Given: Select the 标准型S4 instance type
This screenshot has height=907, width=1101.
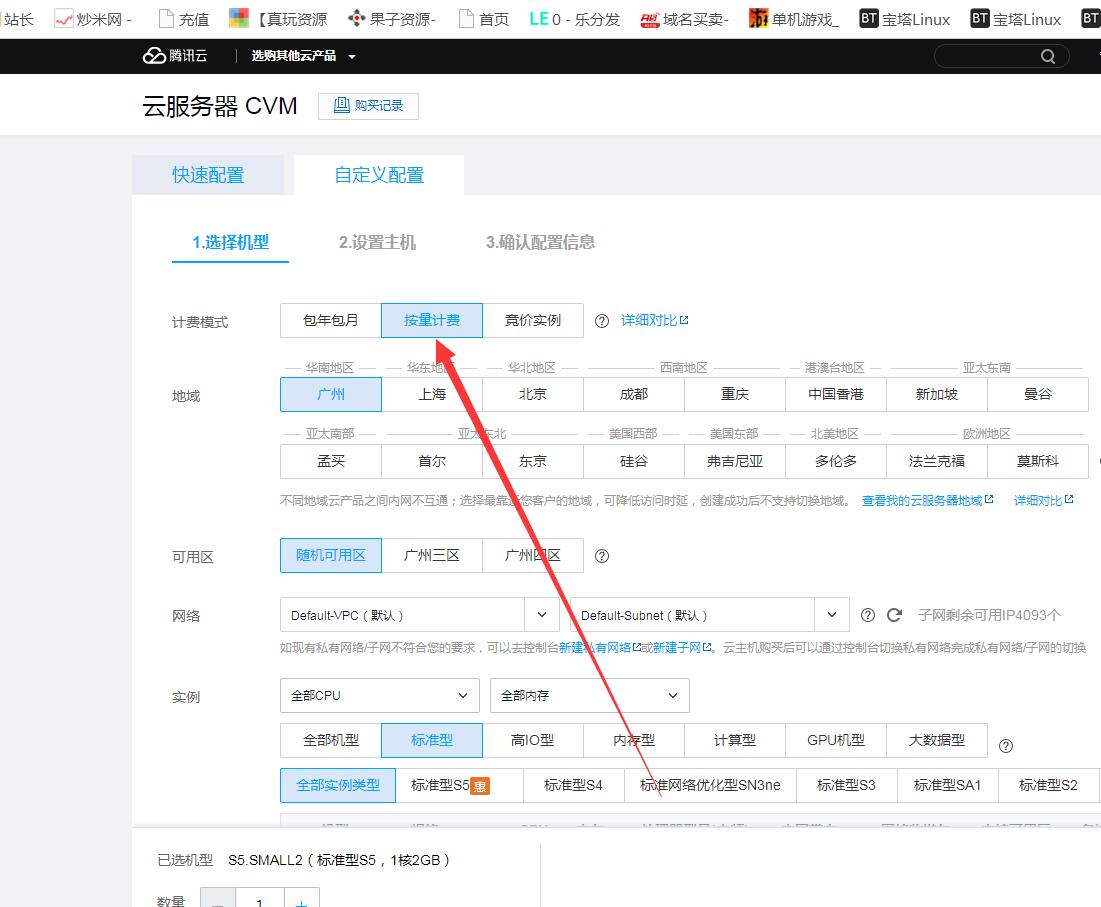Looking at the screenshot, I should point(573,786).
